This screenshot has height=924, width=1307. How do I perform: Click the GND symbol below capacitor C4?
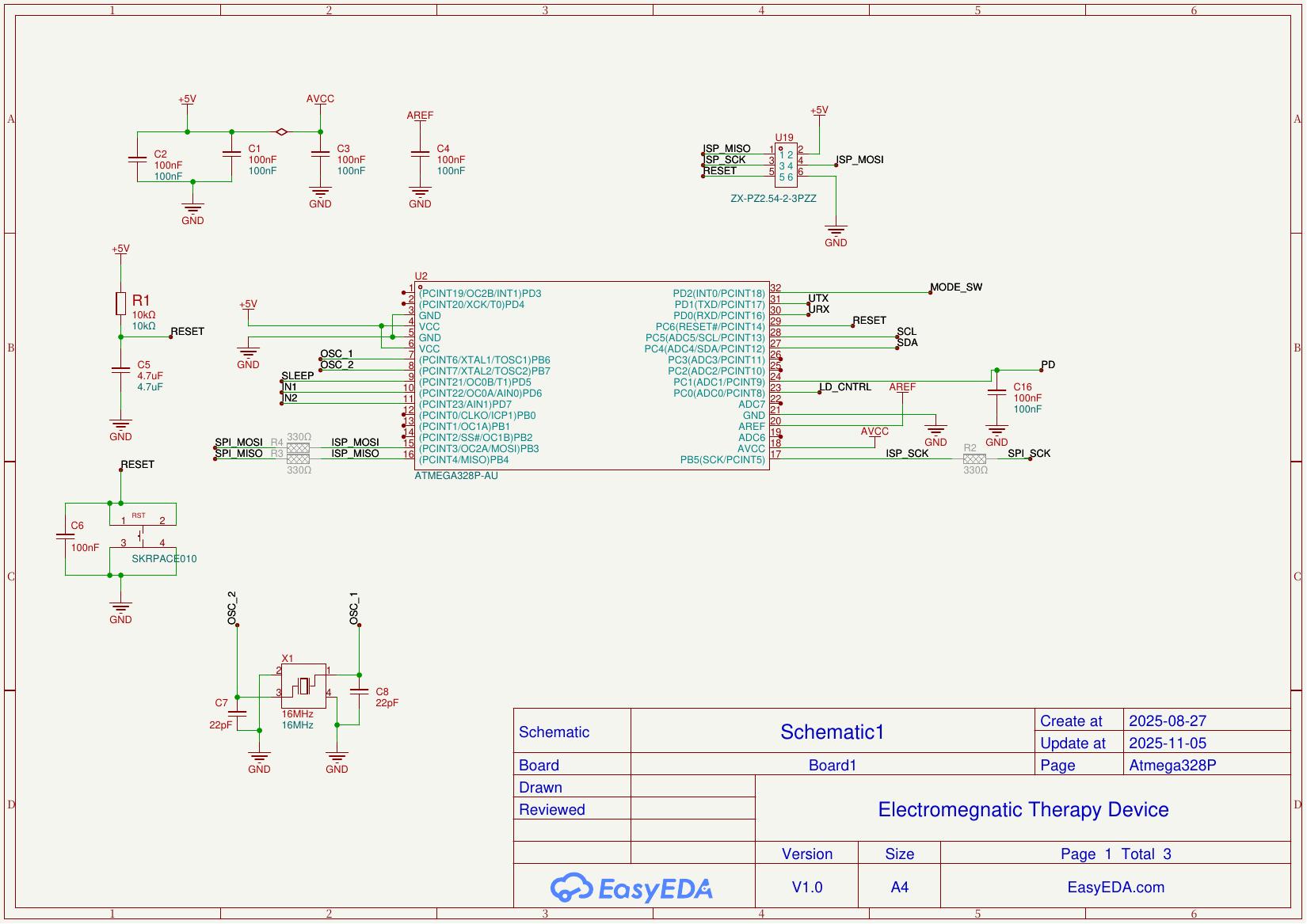(420, 197)
